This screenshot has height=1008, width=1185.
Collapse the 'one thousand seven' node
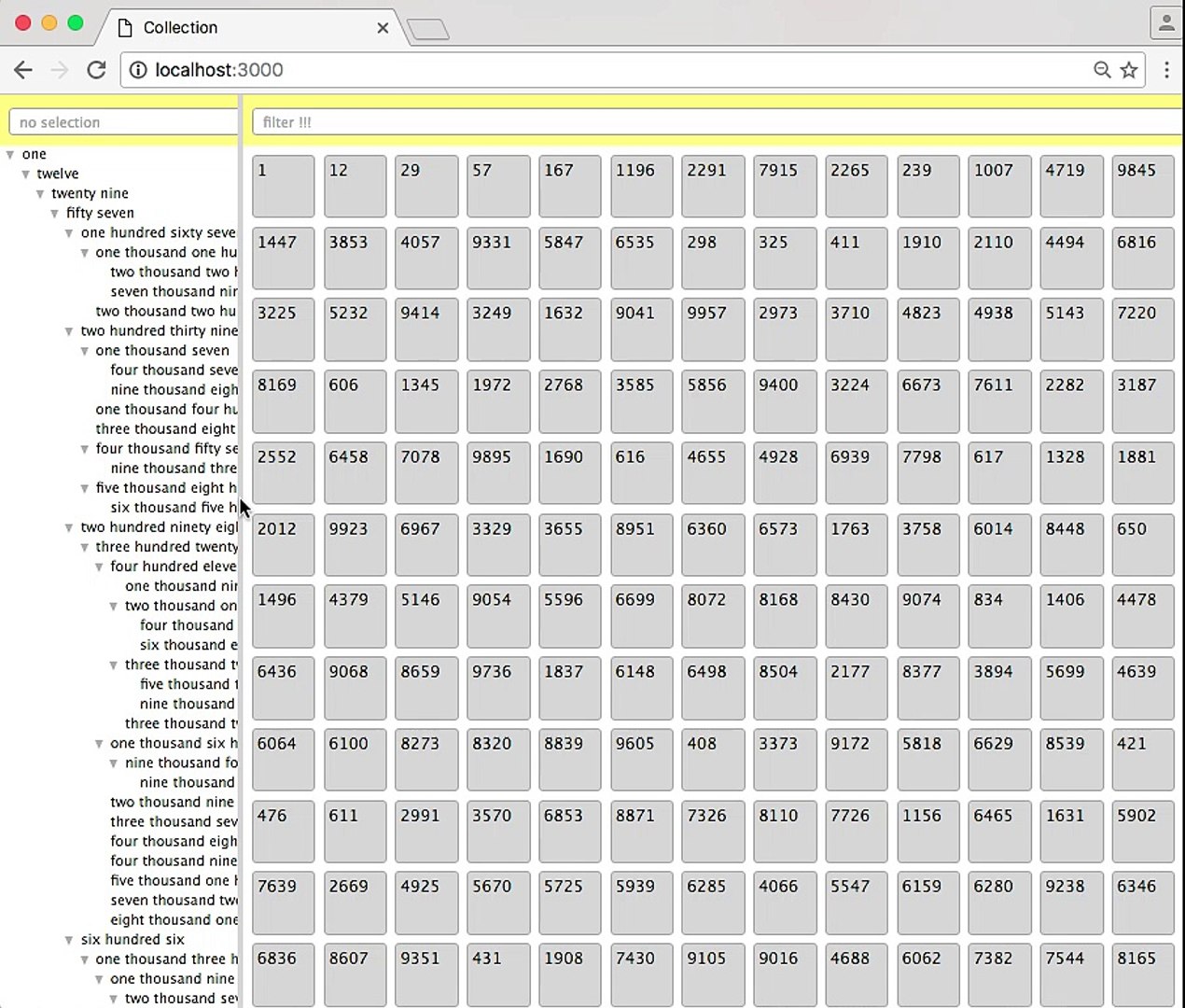point(84,351)
